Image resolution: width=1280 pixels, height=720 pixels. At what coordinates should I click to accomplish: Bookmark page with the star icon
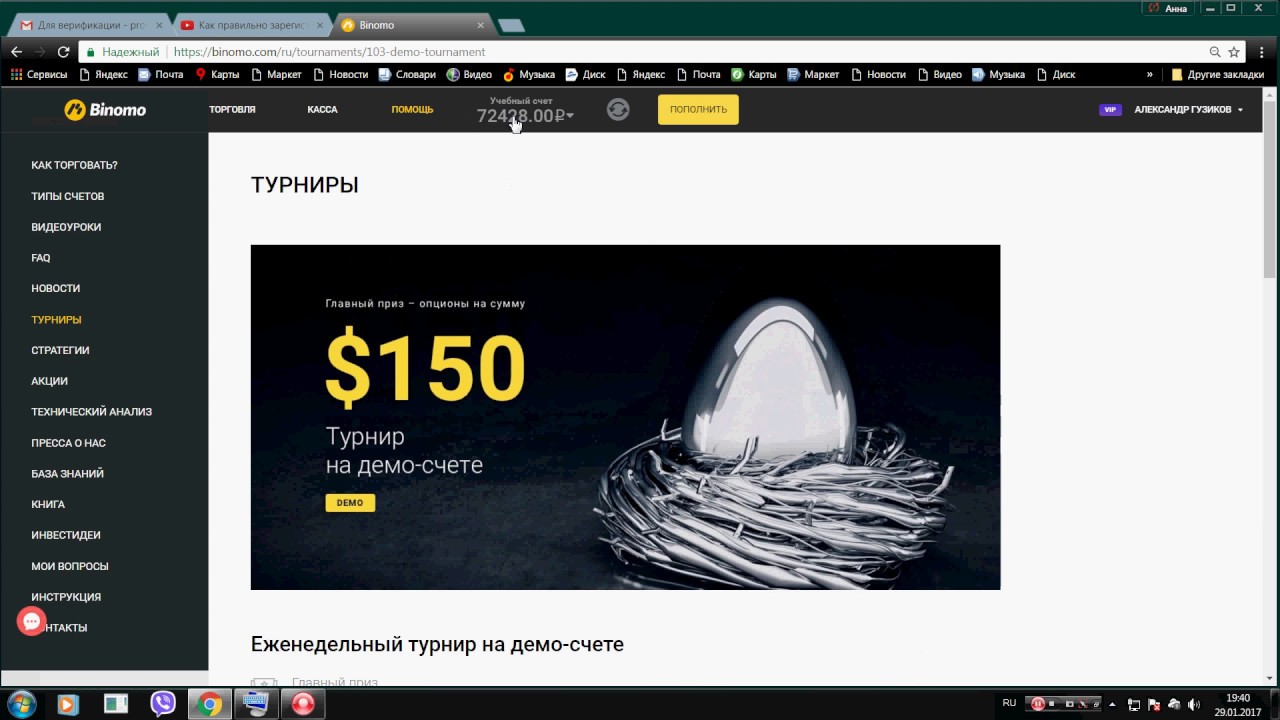point(1234,52)
